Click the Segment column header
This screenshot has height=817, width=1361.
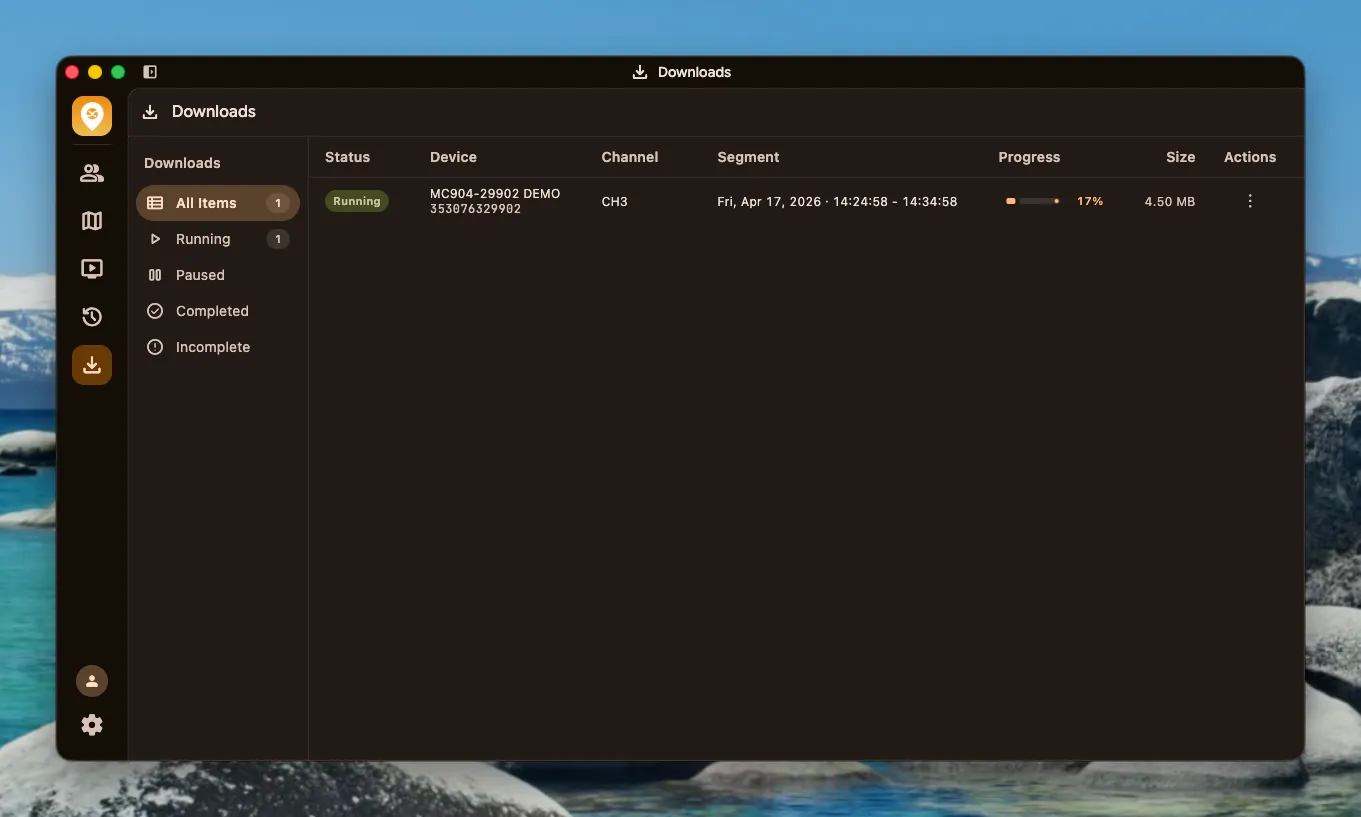(x=748, y=157)
